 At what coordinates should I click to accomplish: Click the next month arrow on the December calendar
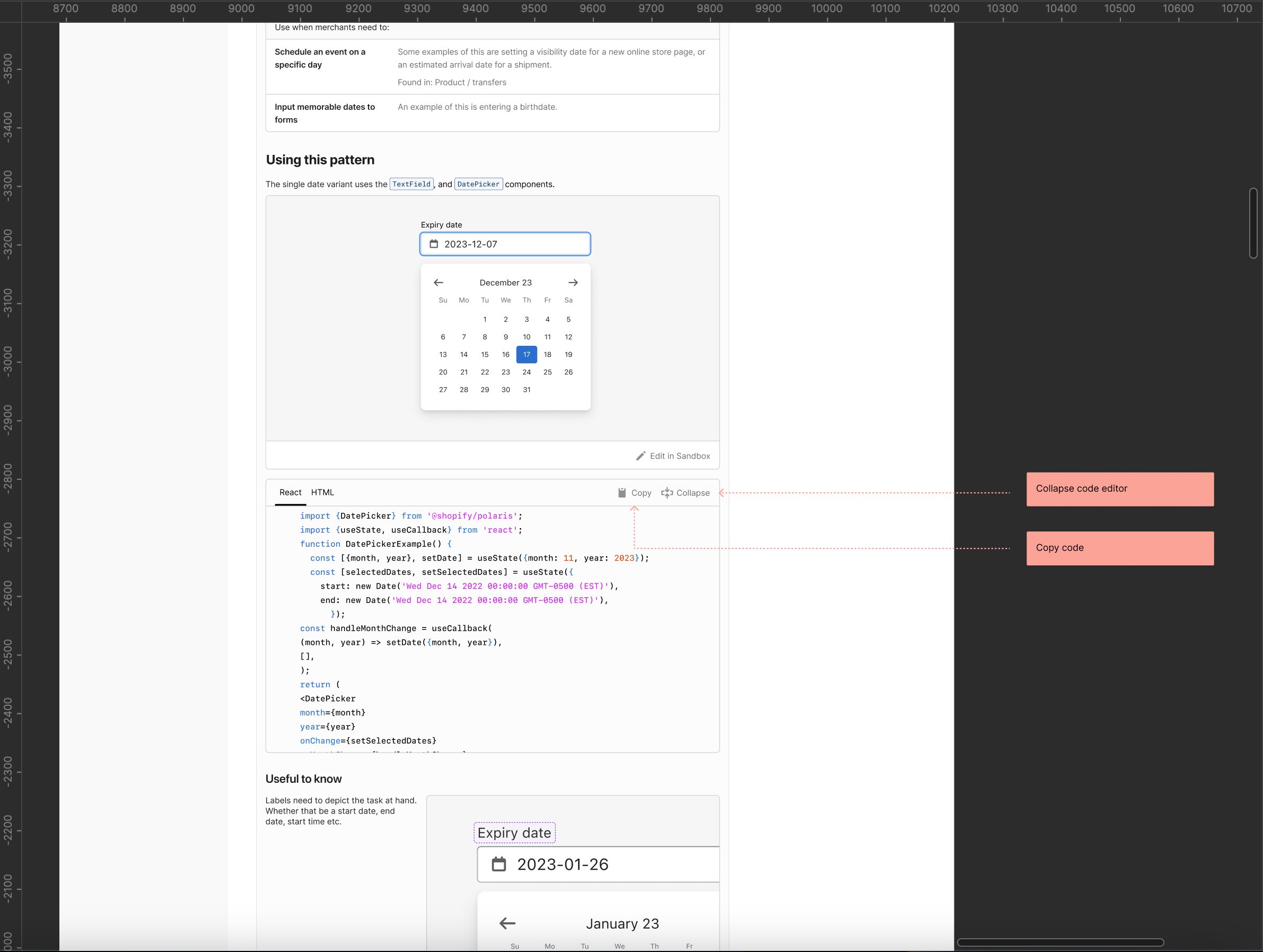(573, 282)
